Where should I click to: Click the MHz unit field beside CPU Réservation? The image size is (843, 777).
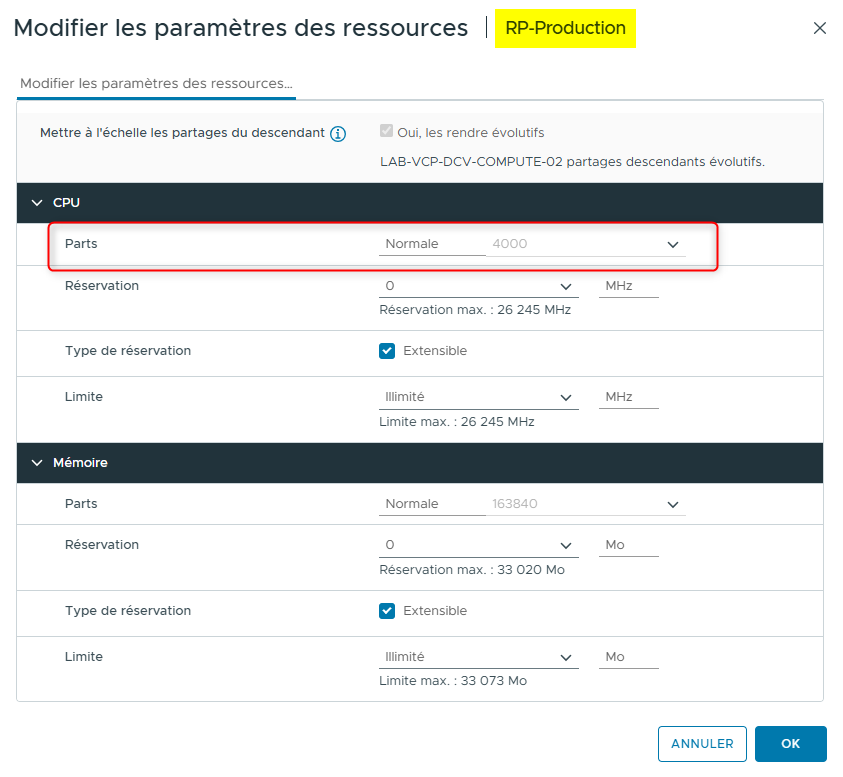628,286
